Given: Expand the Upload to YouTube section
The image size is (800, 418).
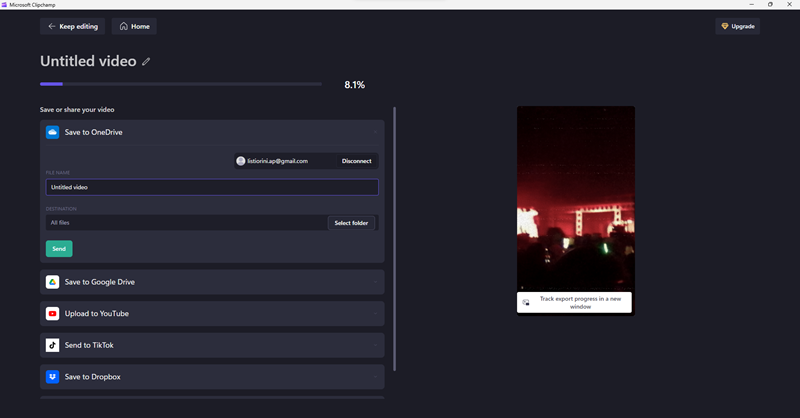Looking at the screenshot, I should [212, 313].
